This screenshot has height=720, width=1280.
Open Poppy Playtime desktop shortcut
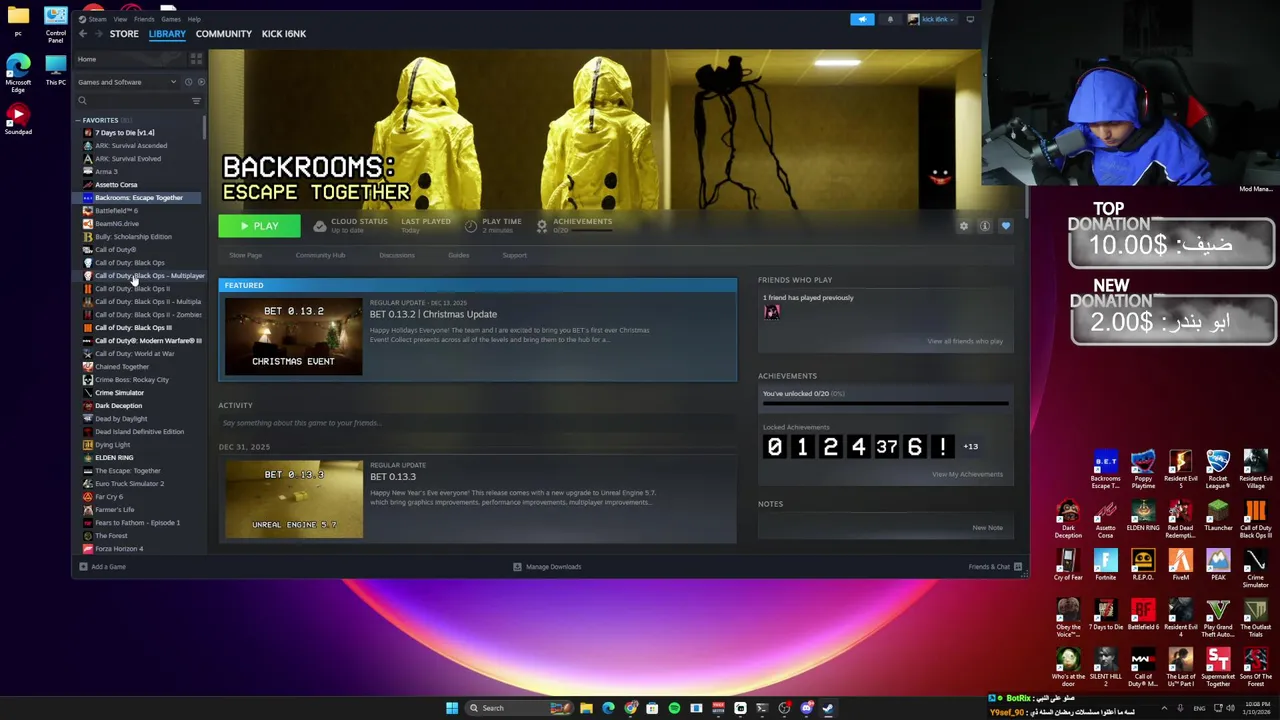point(1143,470)
